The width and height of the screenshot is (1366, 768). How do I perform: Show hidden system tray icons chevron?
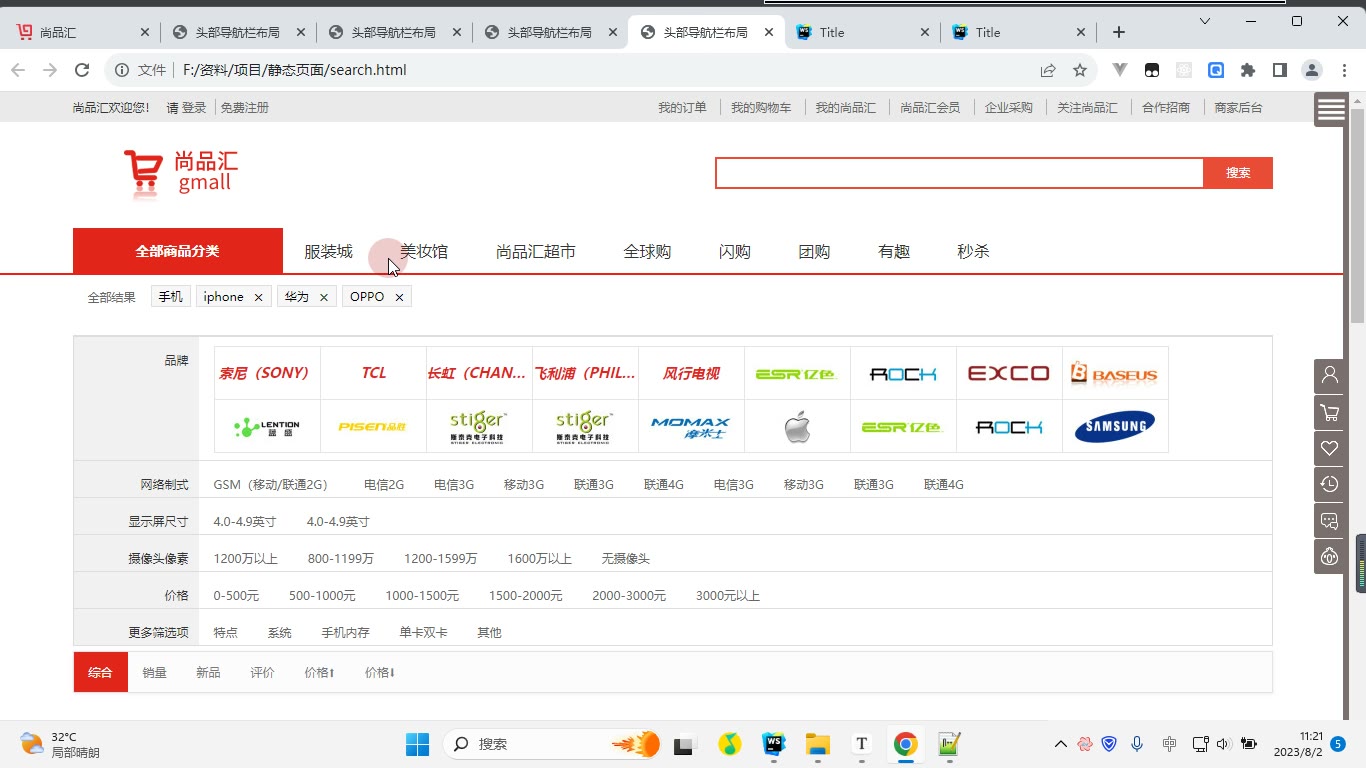tap(1060, 744)
